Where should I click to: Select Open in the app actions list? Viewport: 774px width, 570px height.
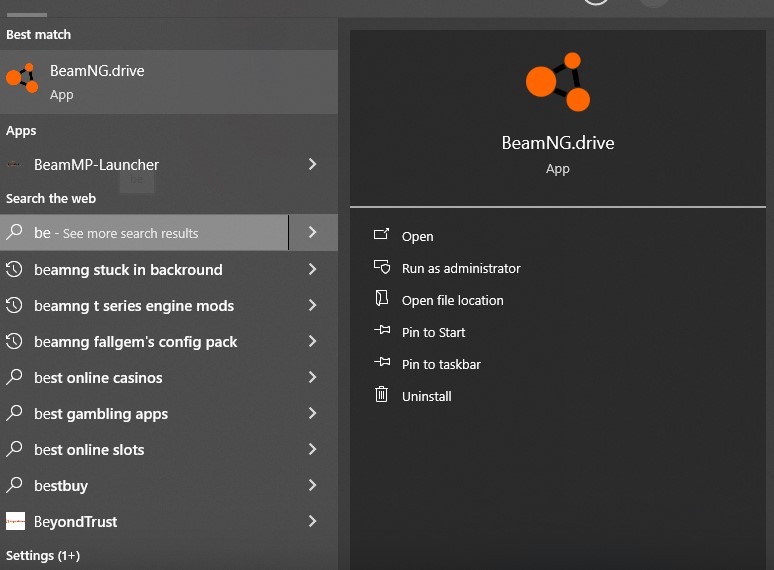(417, 237)
